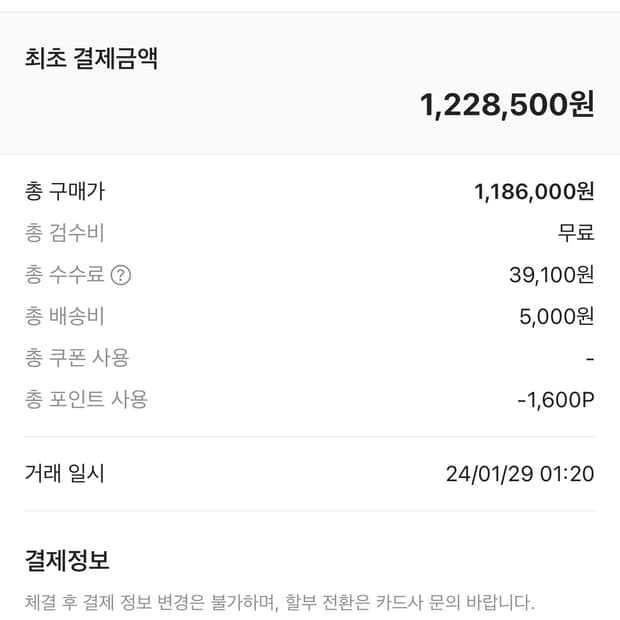Image resolution: width=620 pixels, height=620 pixels.
Task: Click the 거래 일시 label
Action: [x=65, y=473]
